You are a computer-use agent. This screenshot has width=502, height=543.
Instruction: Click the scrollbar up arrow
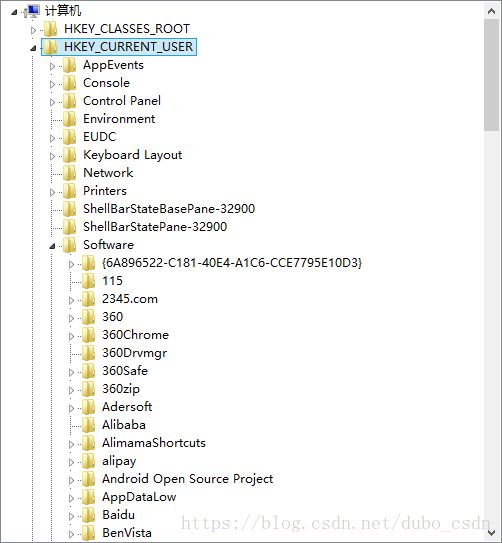click(x=491, y=11)
